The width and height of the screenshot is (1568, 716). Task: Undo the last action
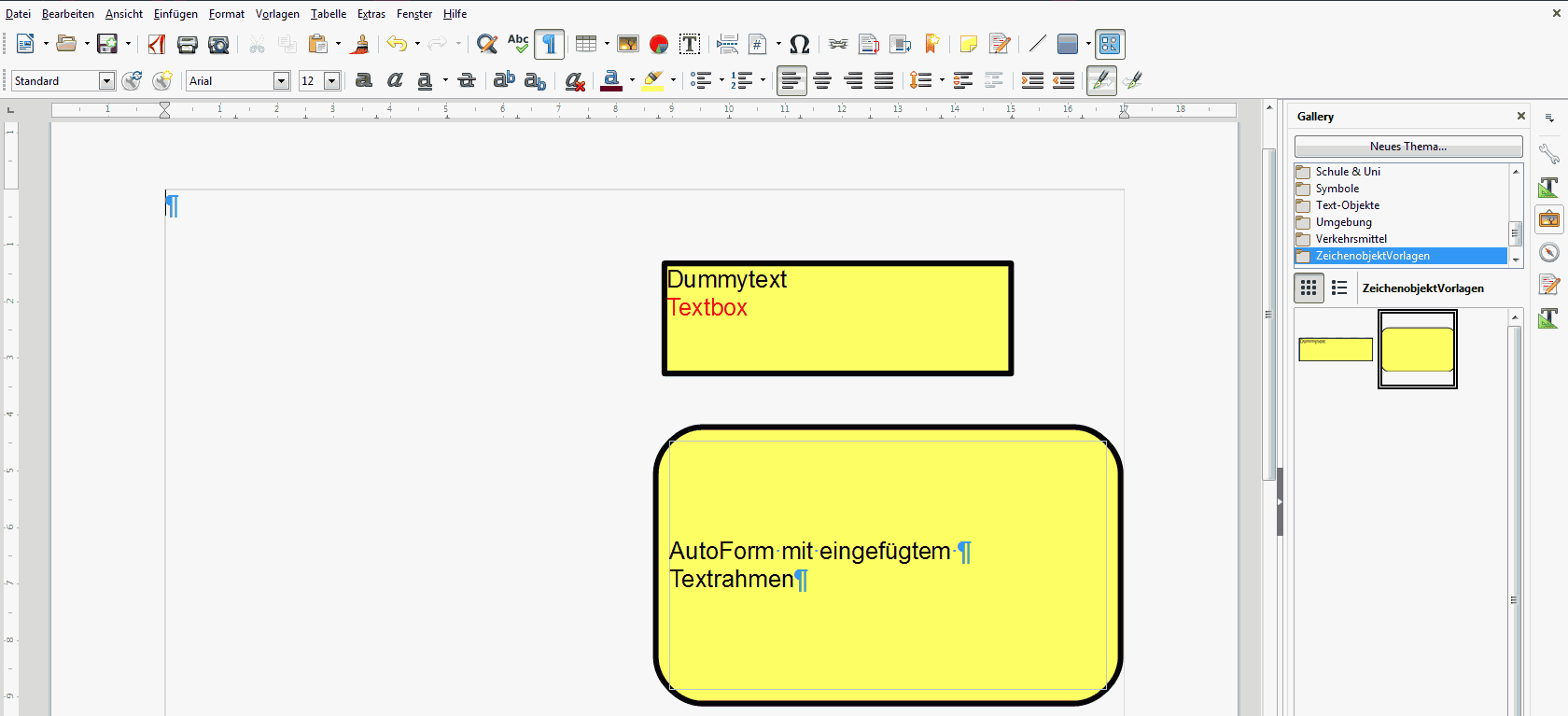pyautogui.click(x=397, y=44)
